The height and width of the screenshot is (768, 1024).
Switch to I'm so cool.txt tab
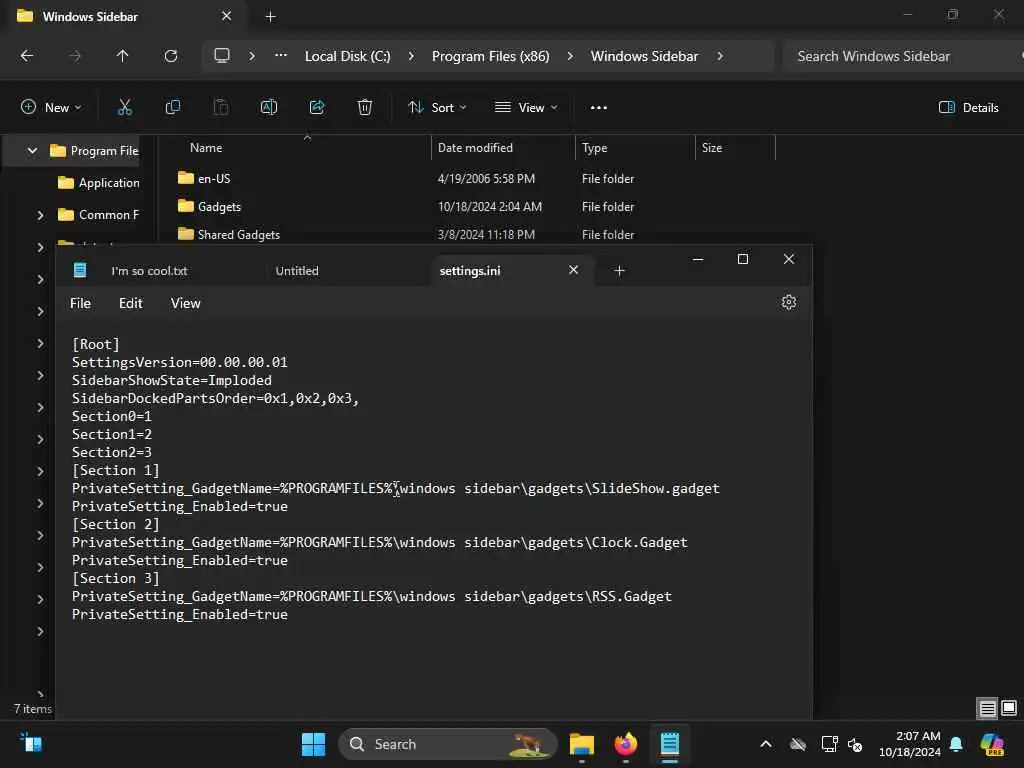click(149, 271)
